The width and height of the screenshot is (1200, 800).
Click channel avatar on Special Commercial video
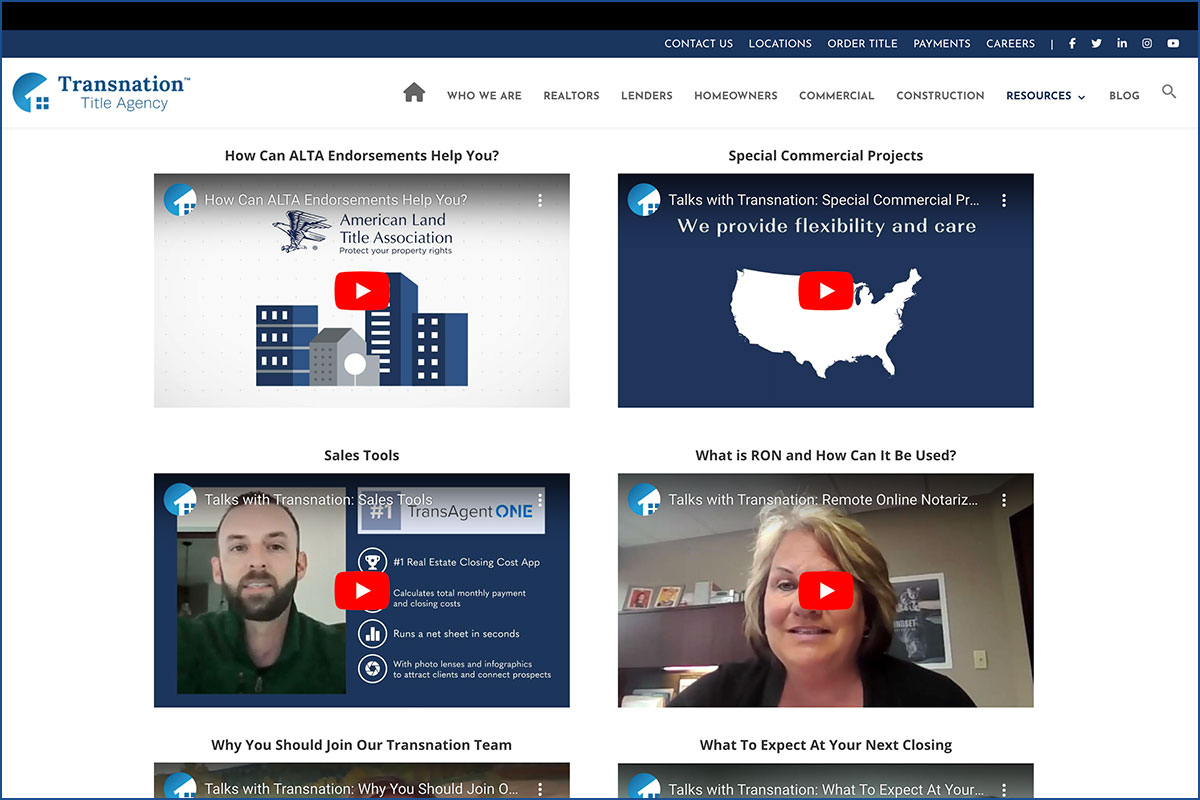(x=644, y=200)
